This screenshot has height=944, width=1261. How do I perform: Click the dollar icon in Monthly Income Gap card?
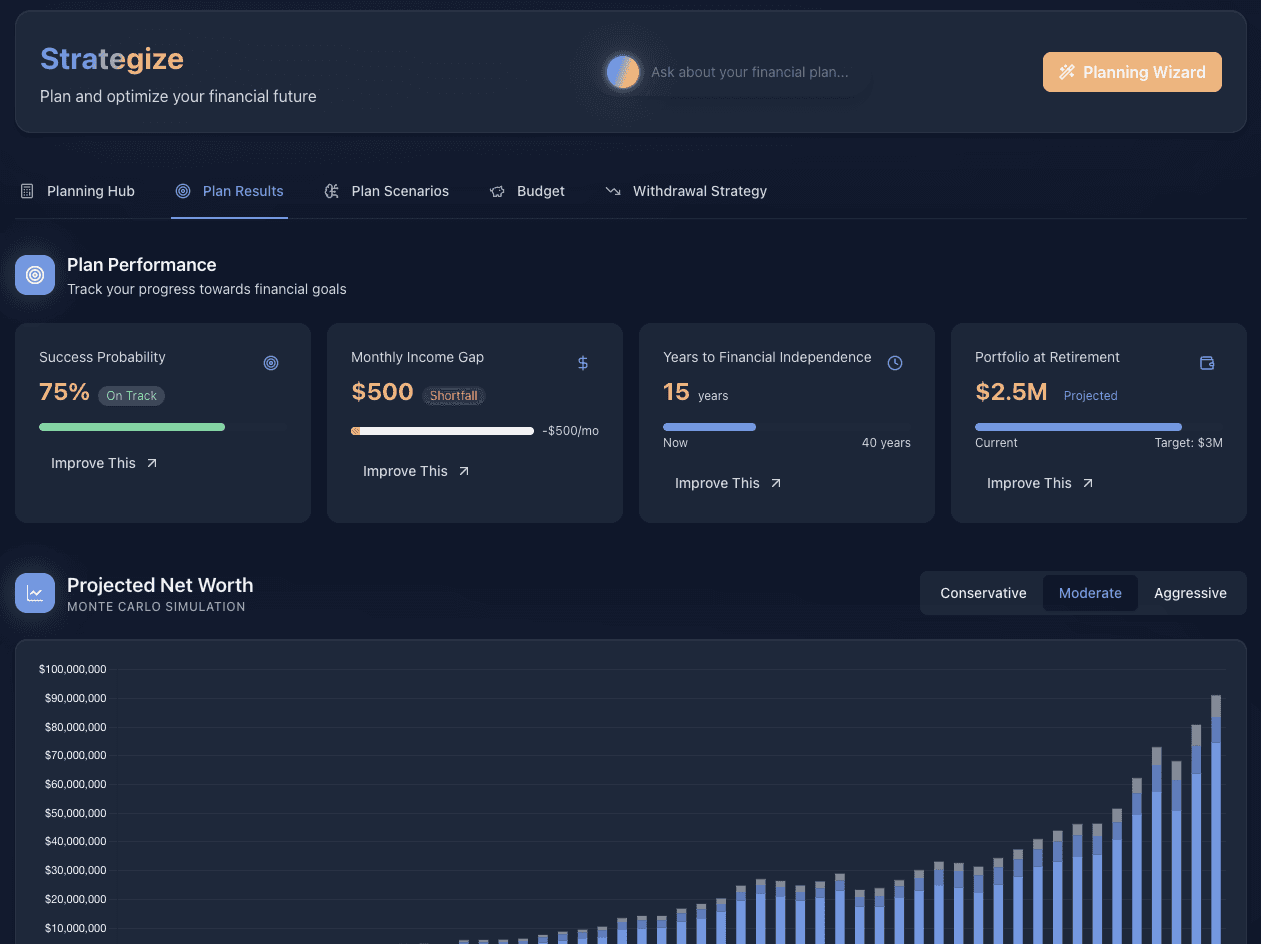583,363
